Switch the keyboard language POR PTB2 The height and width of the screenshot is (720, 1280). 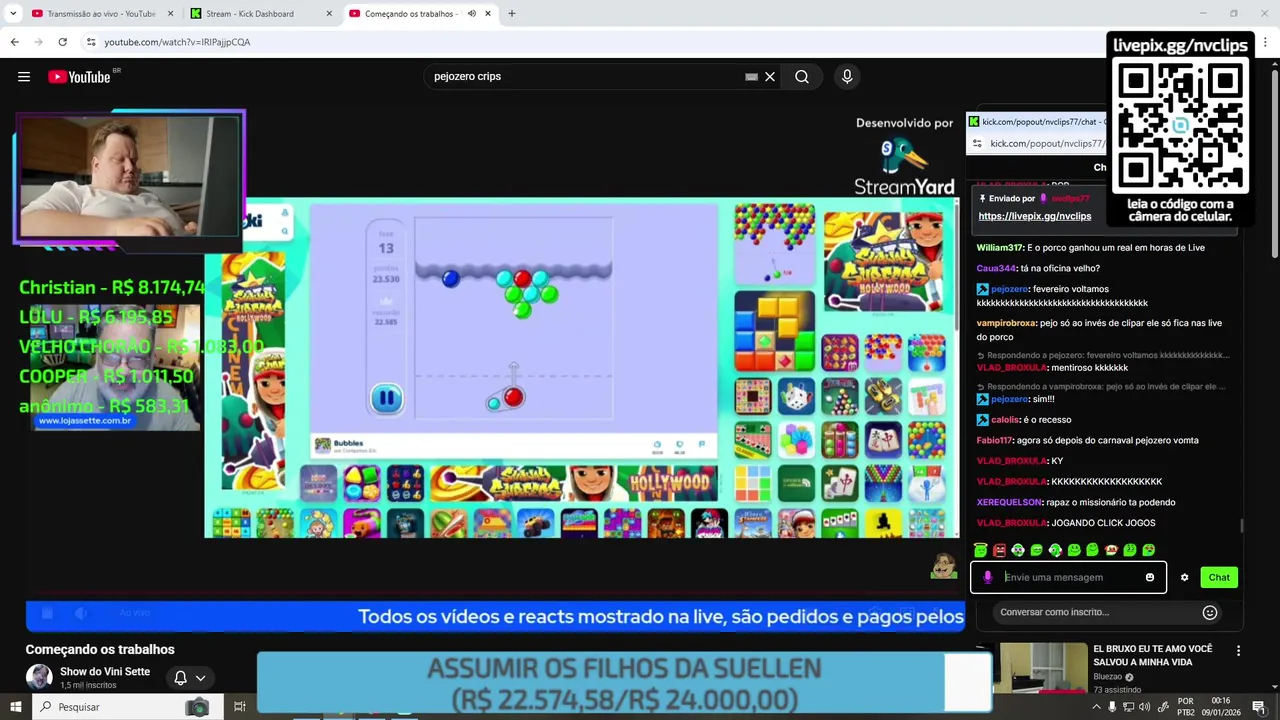pos(1186,707)
